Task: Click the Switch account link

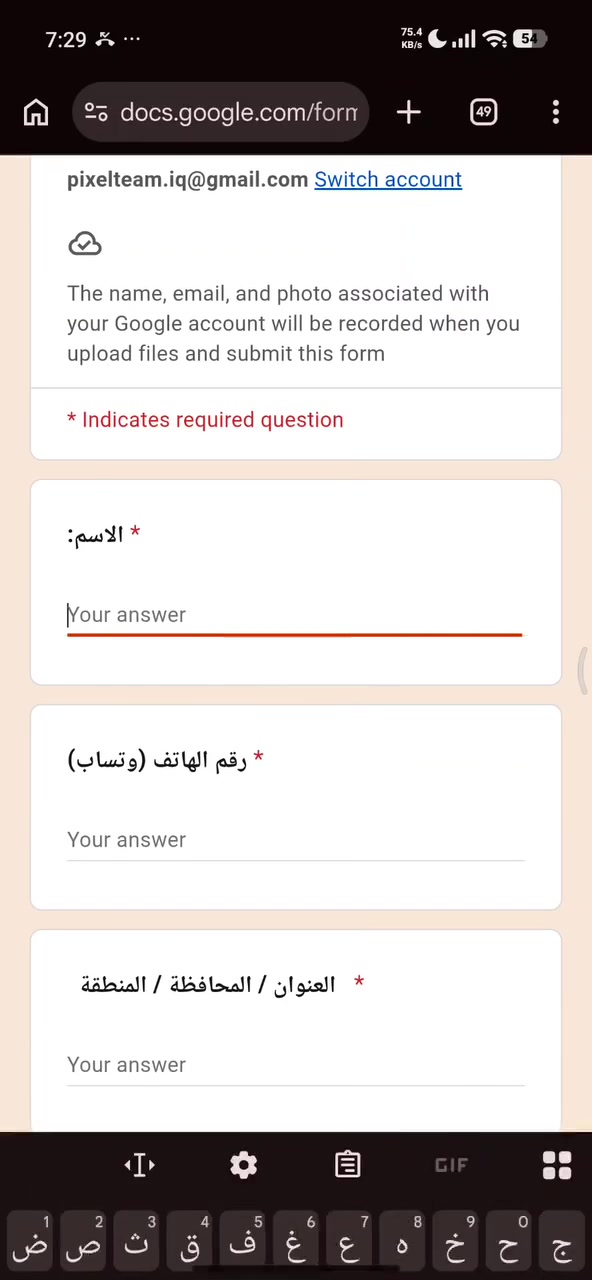Action: point(388,179)
